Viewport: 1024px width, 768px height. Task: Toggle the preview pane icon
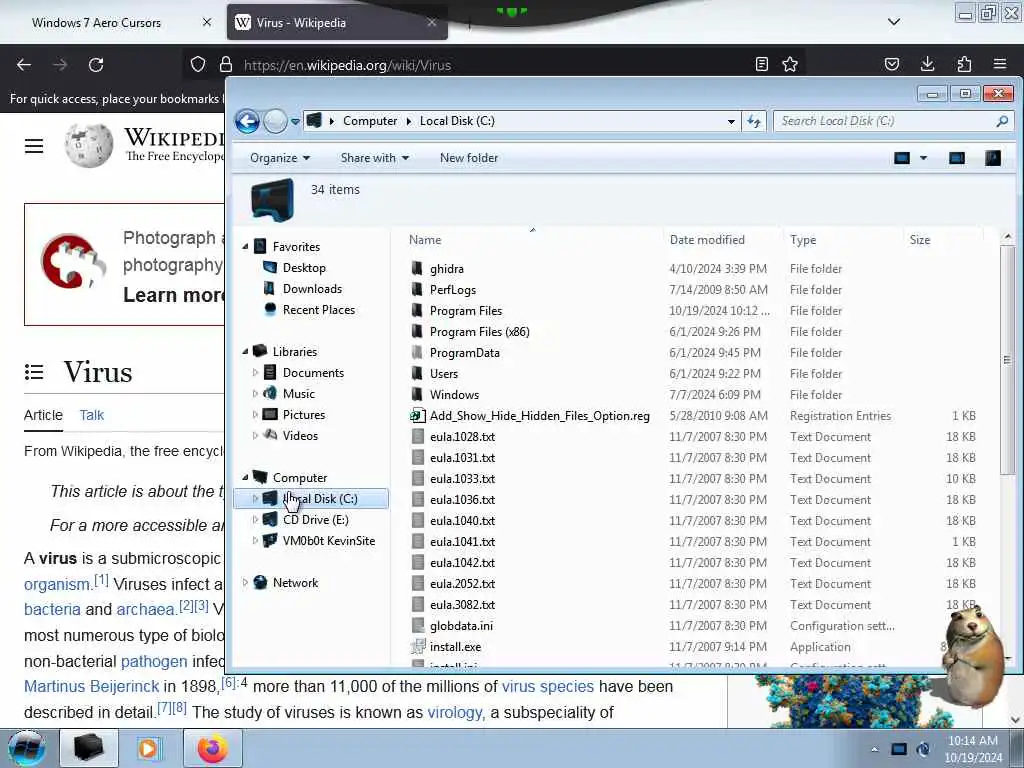click(x=957, y=158)
